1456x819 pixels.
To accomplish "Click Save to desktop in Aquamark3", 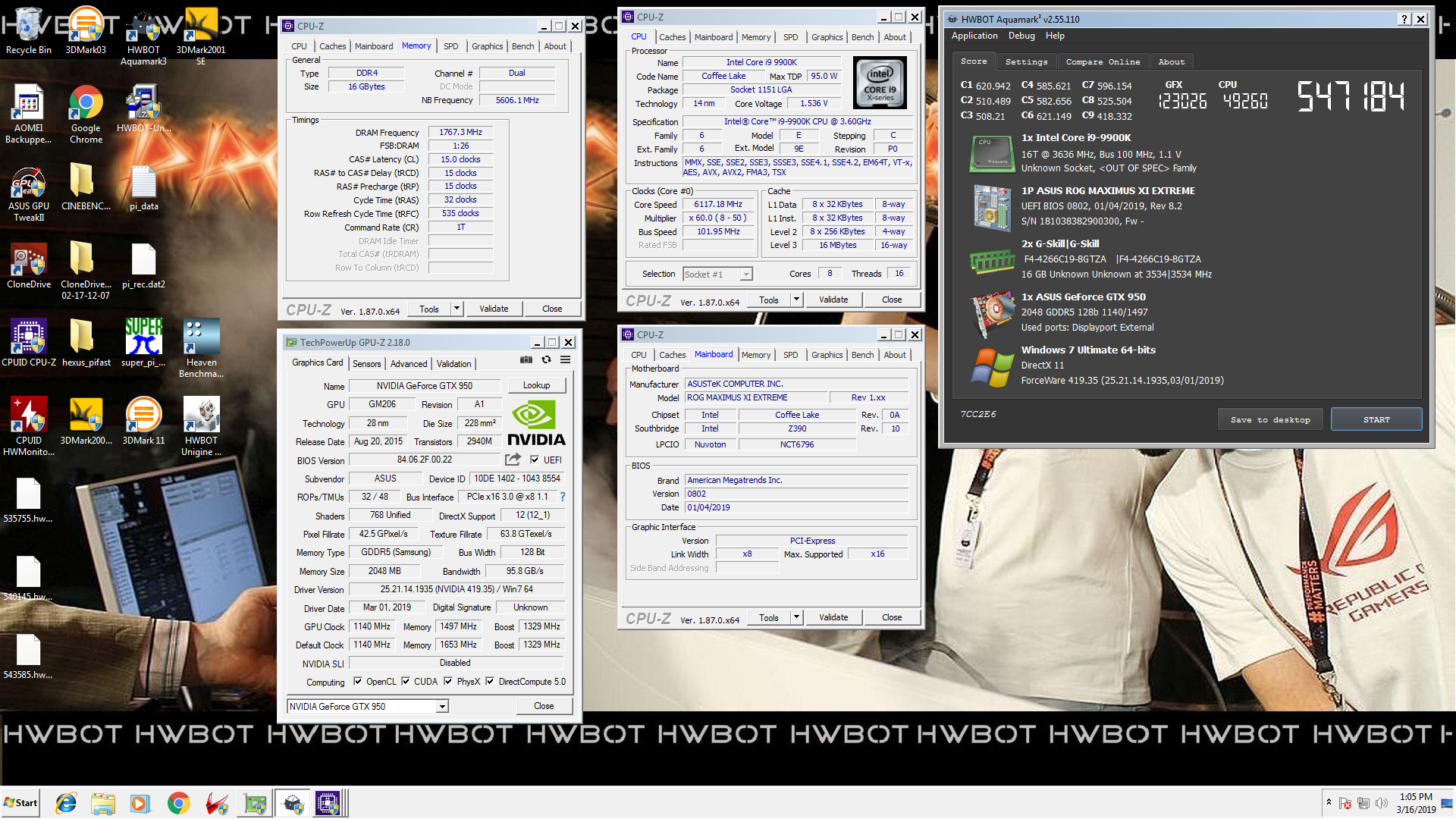I will point(1269,419).
